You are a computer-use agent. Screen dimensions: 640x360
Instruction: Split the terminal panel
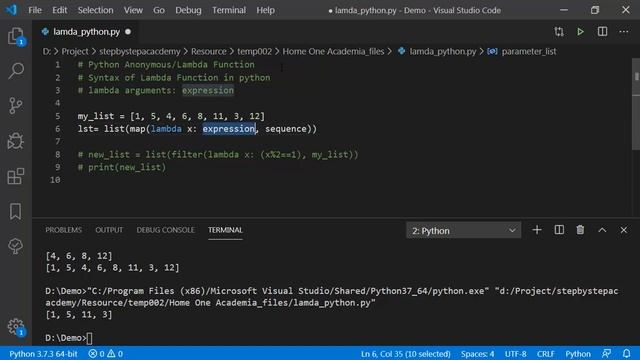pos(559,230)
